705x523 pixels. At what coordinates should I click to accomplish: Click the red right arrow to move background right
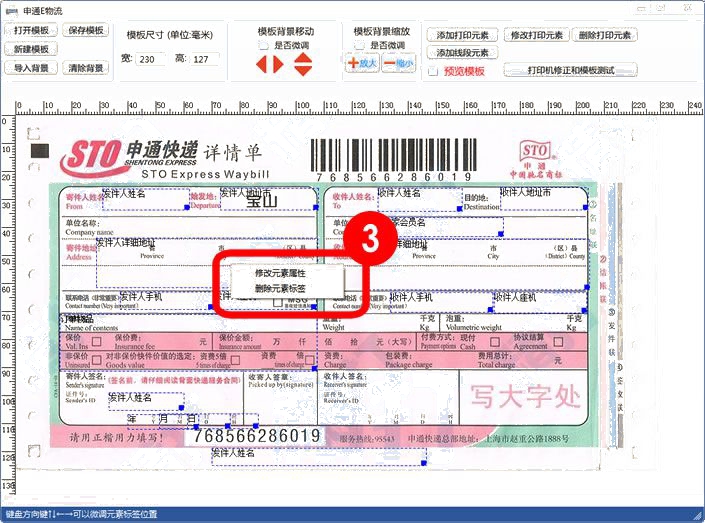click(278, 64)
